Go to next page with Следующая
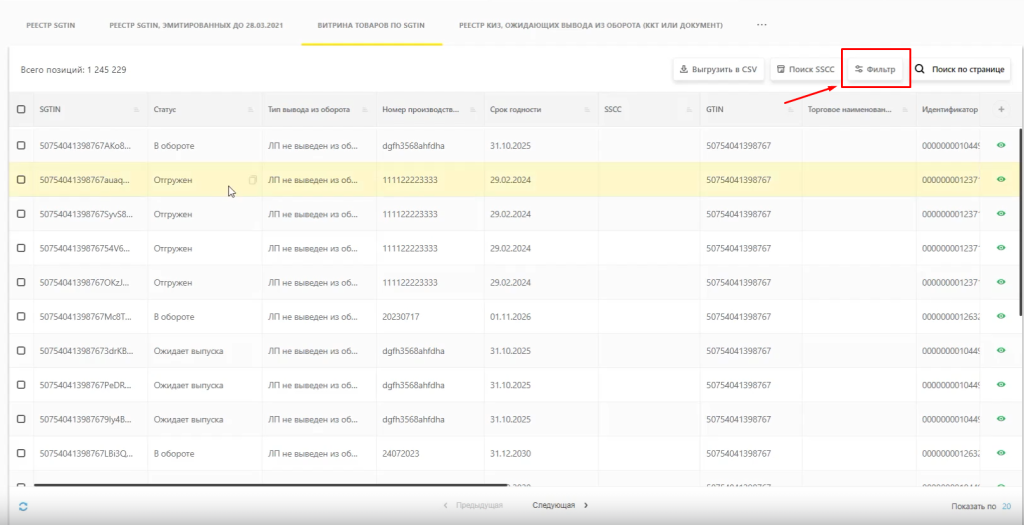Screen dimensions: 1024x525 pos(560,506)
